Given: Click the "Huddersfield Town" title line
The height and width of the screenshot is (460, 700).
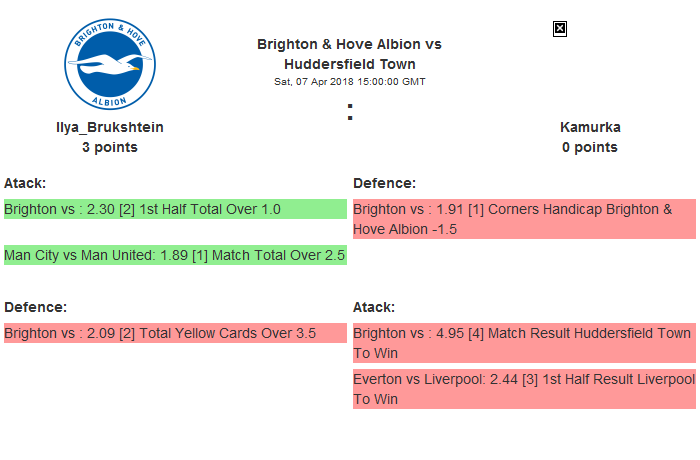Looking at the screenshot, I should coord(349,64).
